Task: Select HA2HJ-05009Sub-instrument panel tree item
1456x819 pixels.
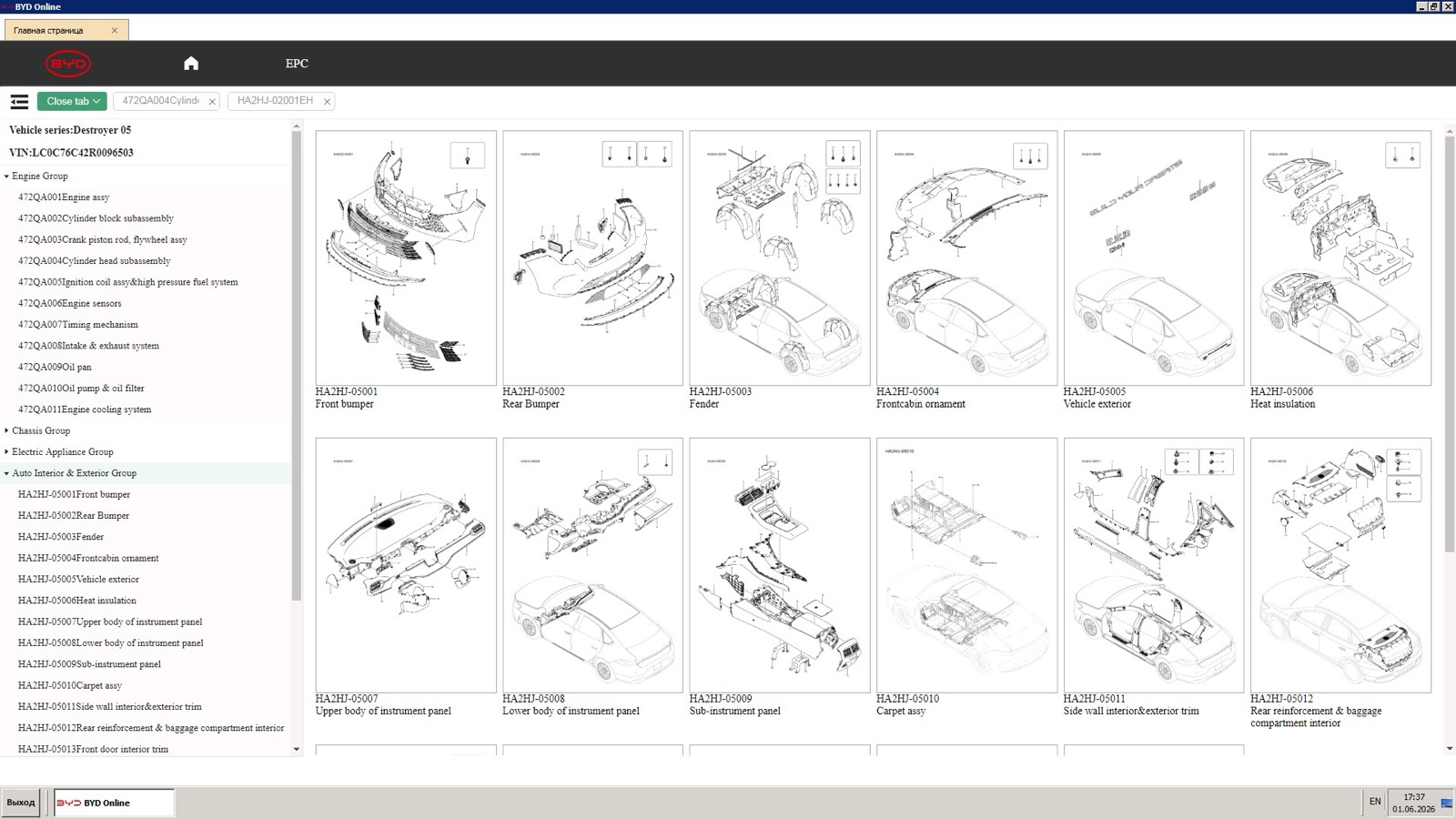Action: (89, 664)
